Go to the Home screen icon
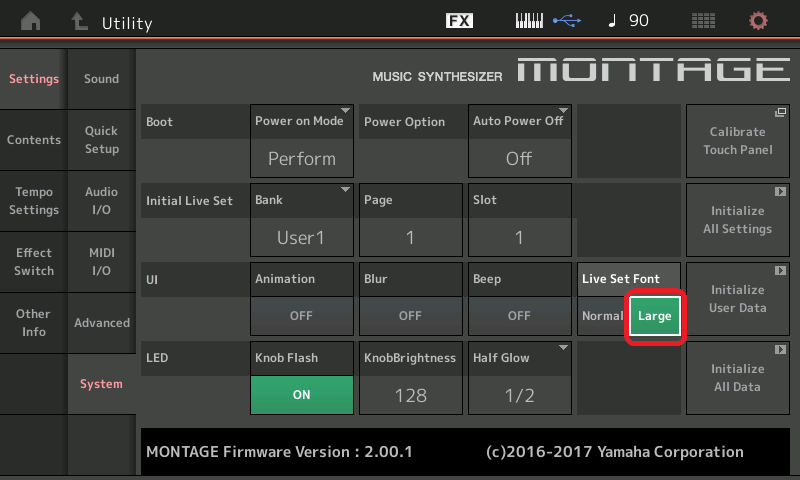Screen dimensions: 800x480 click(x=32, y=21)
